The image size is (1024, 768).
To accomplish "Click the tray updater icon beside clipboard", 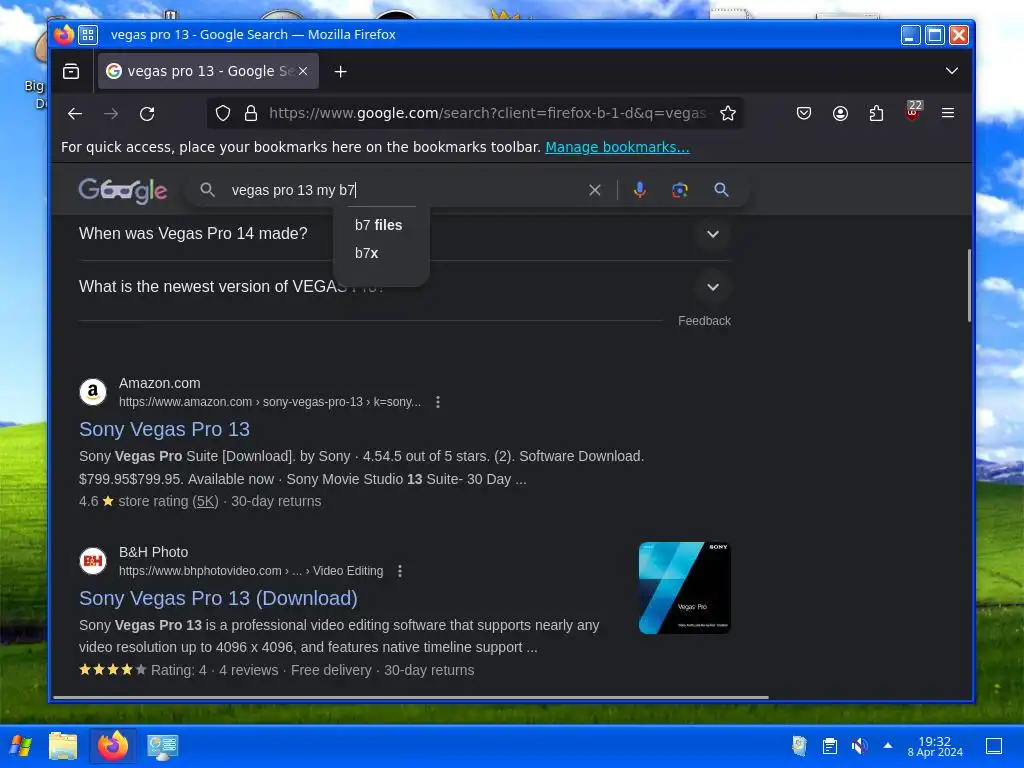I will (x=799, y=746).
